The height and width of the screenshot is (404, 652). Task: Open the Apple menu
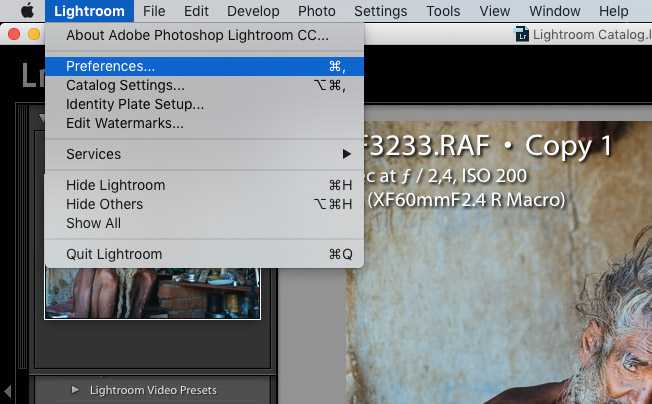[27, 11]
